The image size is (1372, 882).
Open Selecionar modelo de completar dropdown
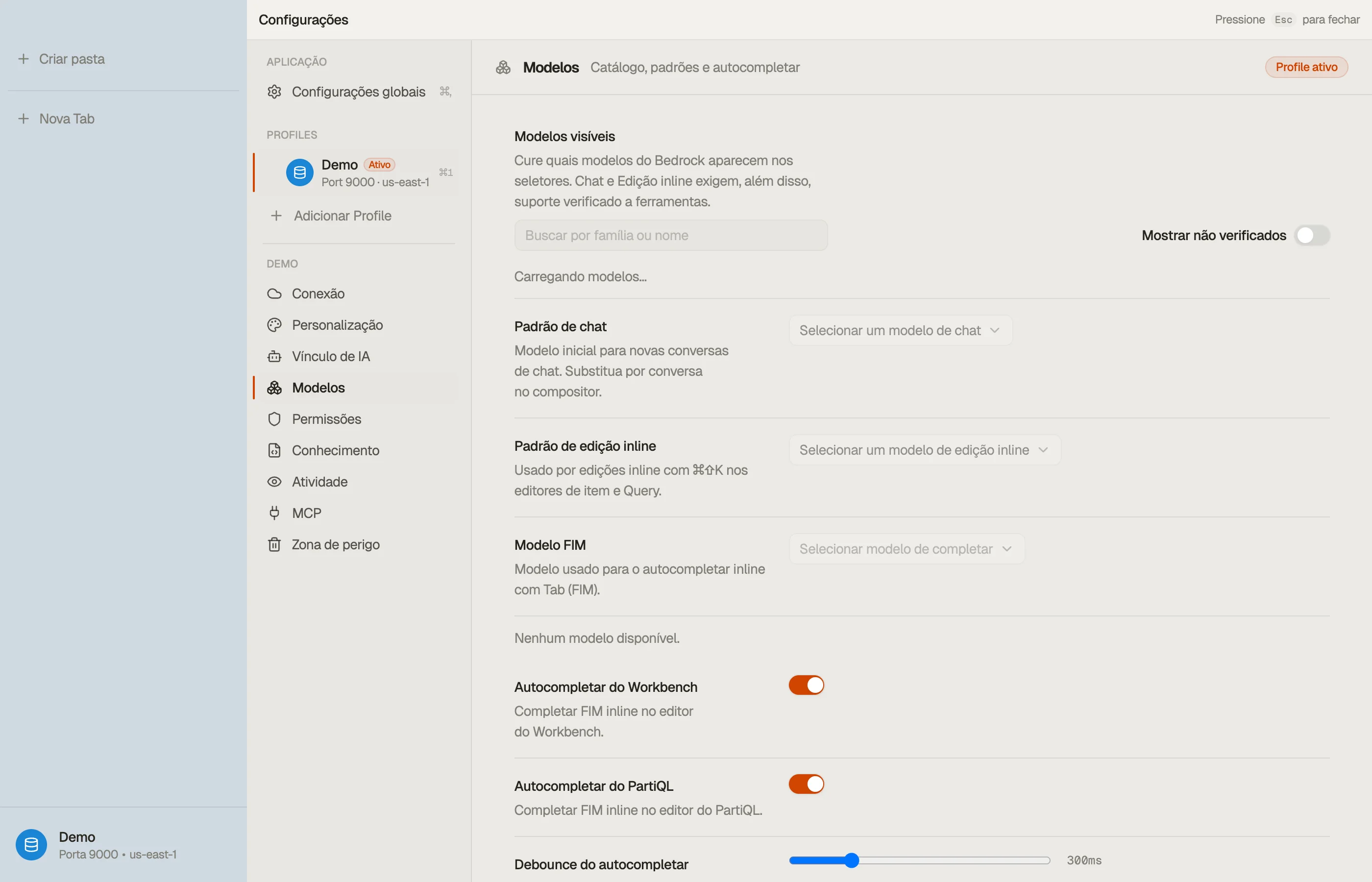[906, 549]
